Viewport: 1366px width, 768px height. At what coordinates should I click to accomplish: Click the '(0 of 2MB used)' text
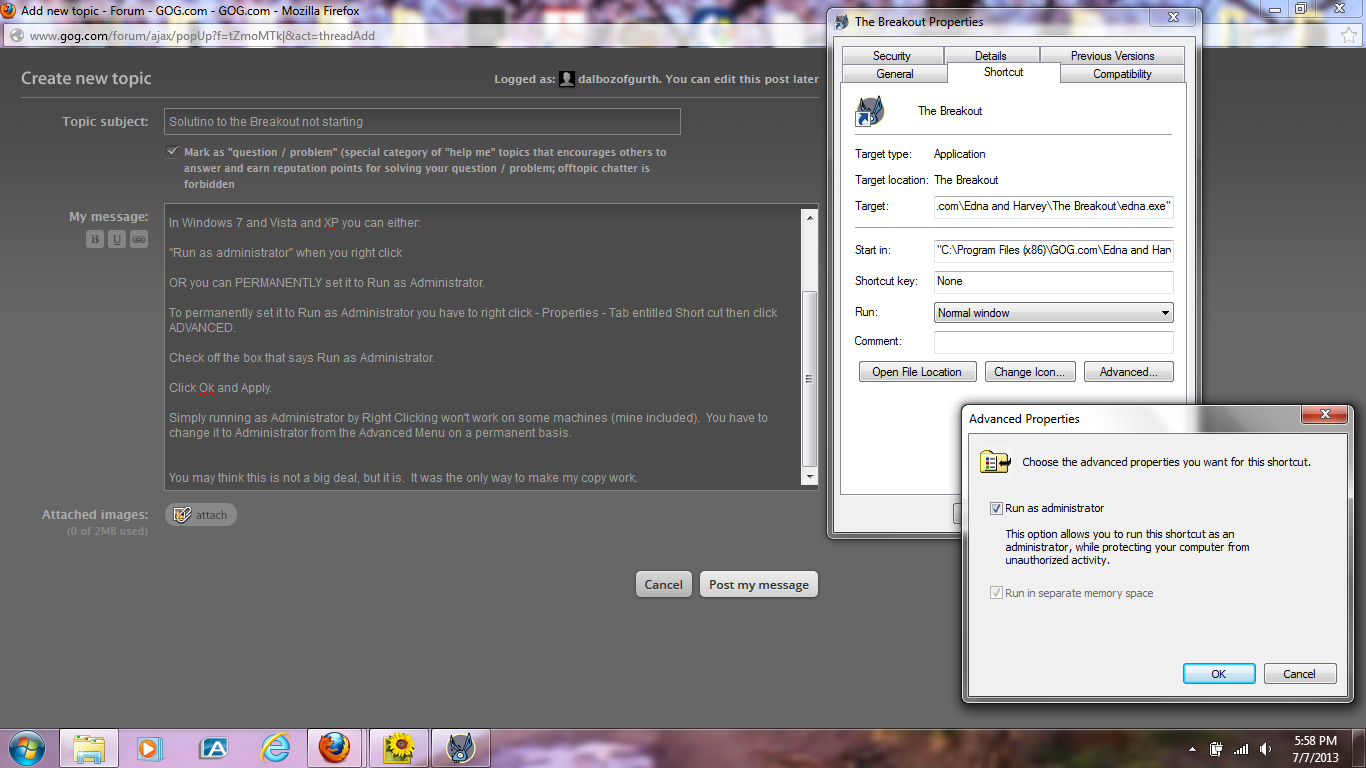(107, 531)
